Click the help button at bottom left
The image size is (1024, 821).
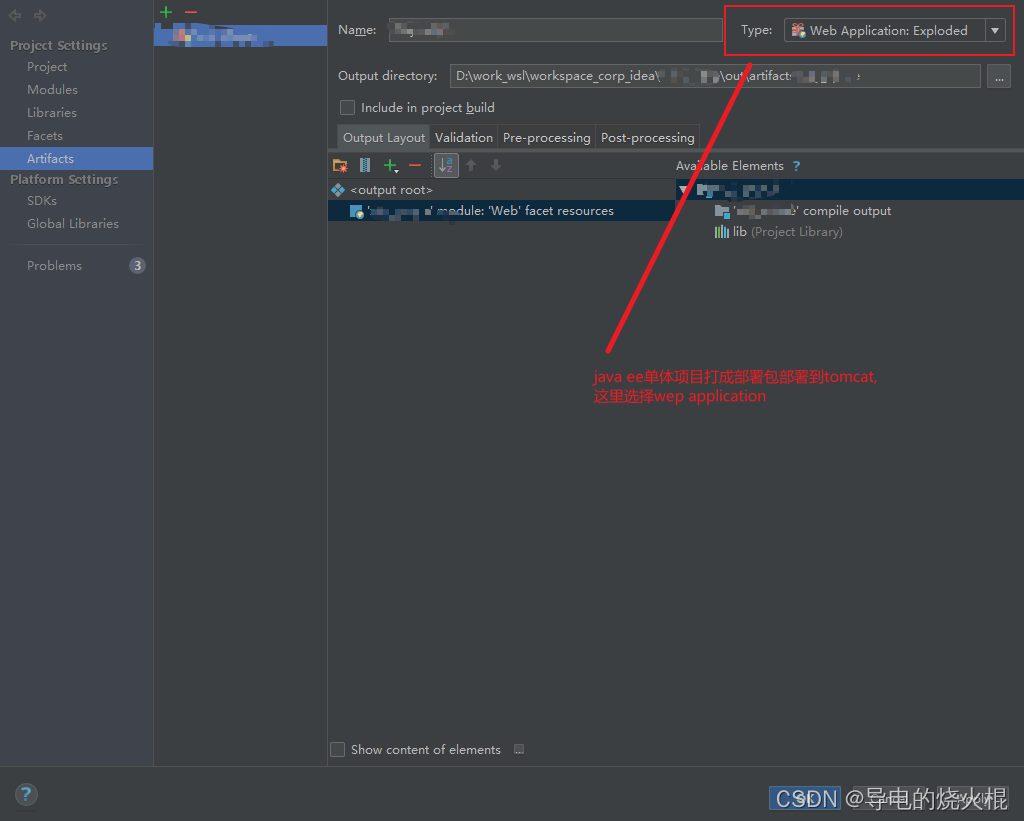click(x=26, y=794)
